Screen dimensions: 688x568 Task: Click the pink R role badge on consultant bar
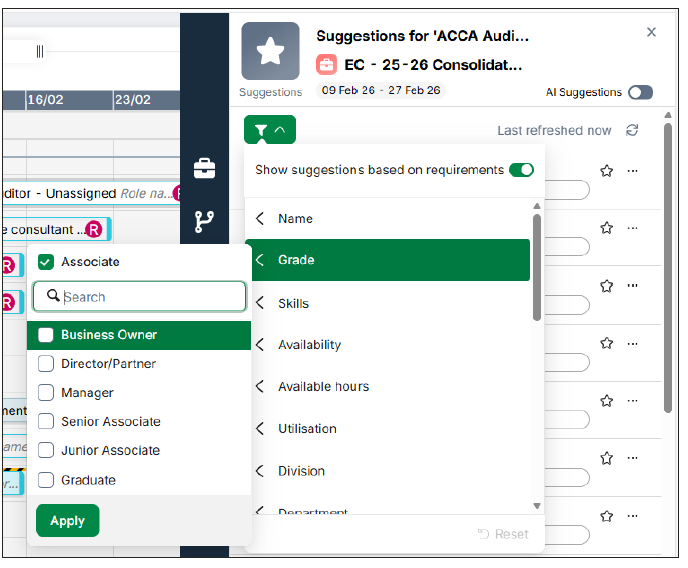tap(94, 230)
